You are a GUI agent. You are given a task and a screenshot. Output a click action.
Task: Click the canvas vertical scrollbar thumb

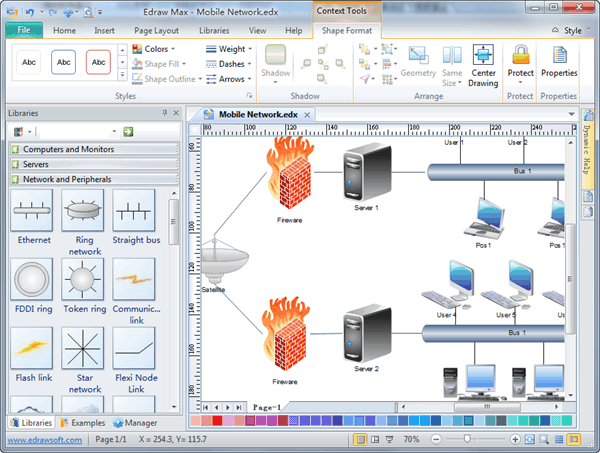point(570,279)
